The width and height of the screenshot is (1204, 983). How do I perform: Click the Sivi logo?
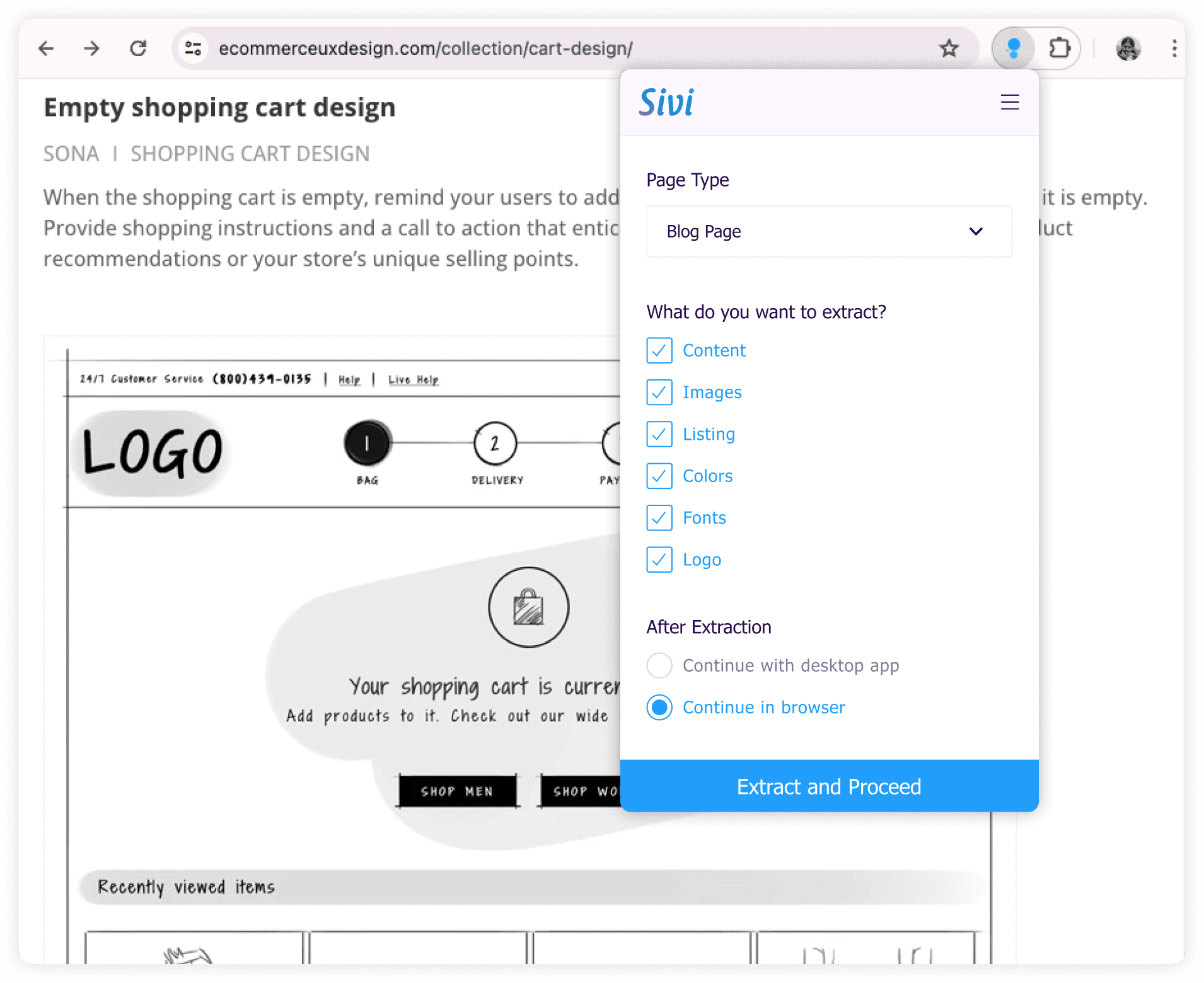point(667,102)
